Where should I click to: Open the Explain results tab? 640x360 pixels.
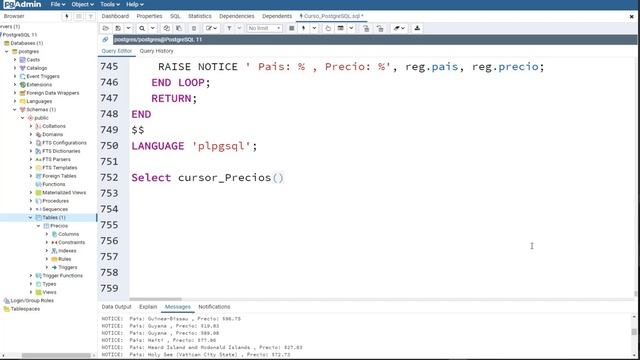pyautogui.click(x=148, y=307)
